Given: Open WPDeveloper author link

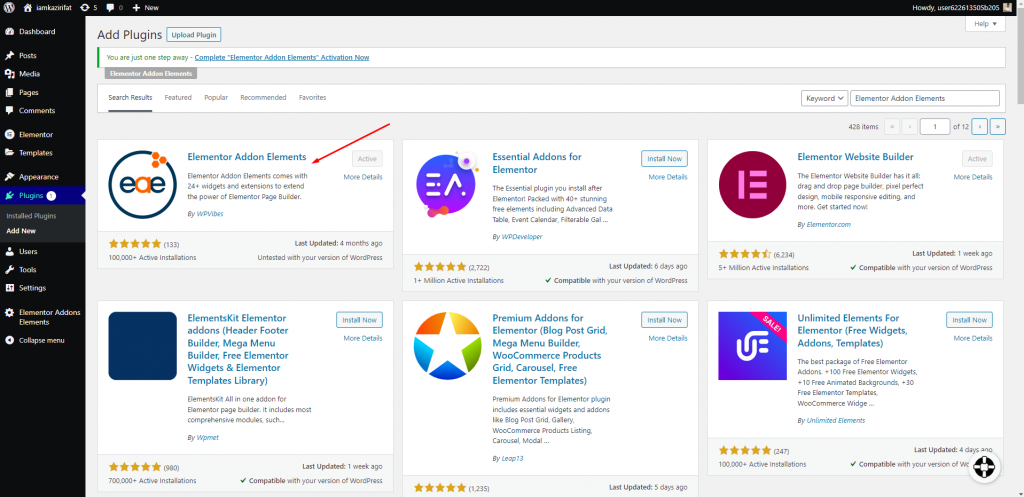Looking at the screenshot, I should [x=522, y=236].
